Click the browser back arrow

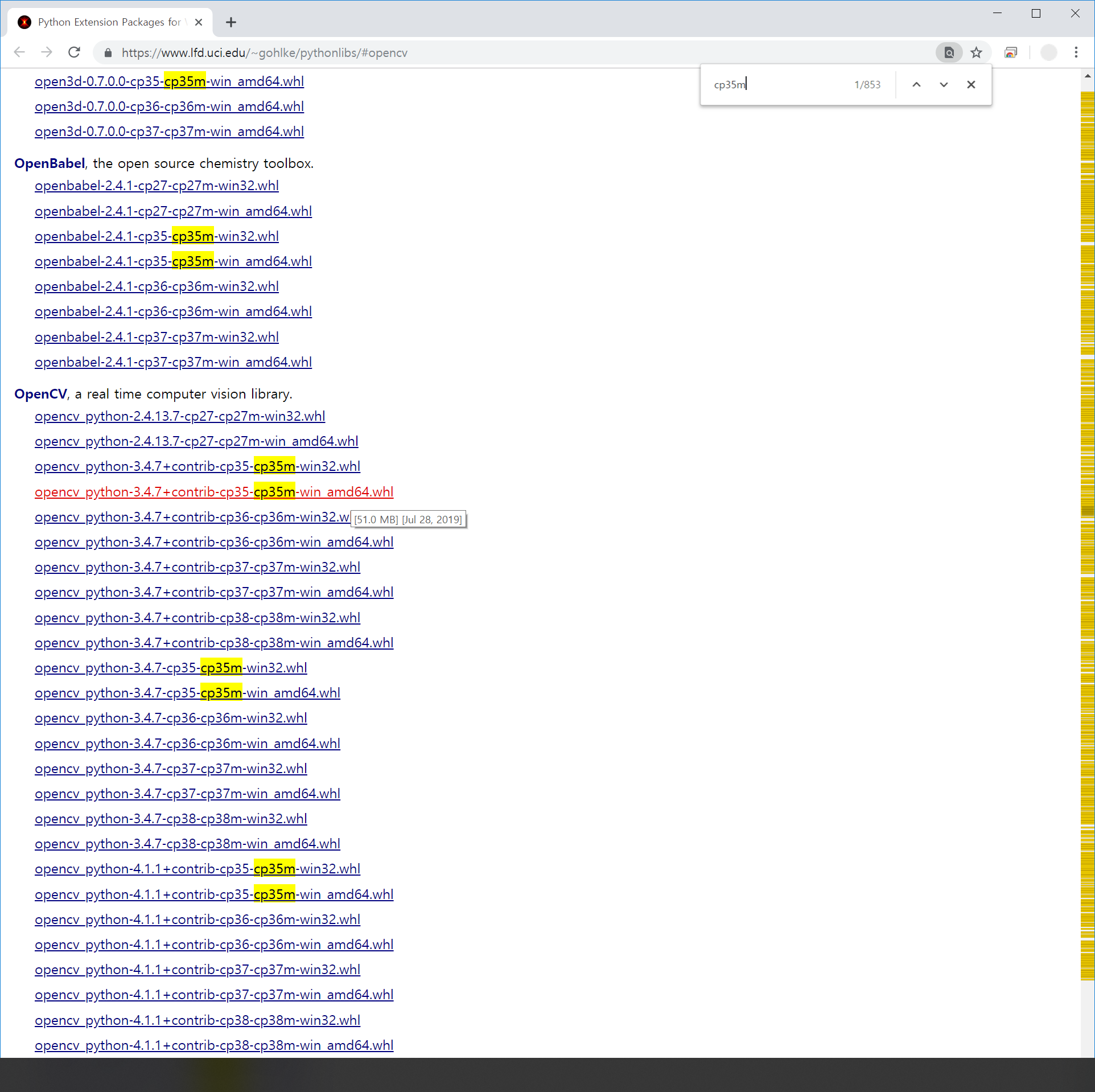tap(19, 52)
